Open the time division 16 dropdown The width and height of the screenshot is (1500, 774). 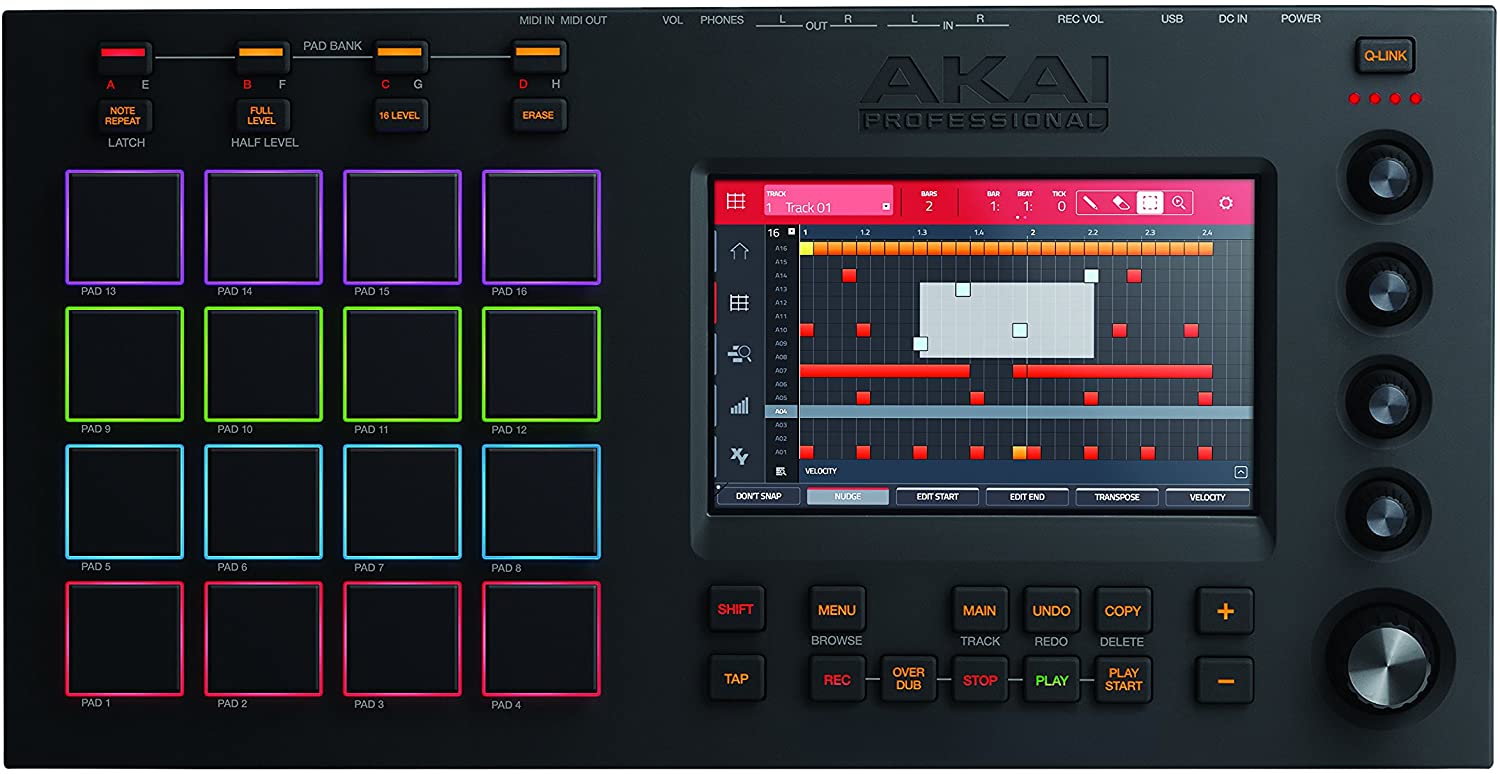coord(792,232)
